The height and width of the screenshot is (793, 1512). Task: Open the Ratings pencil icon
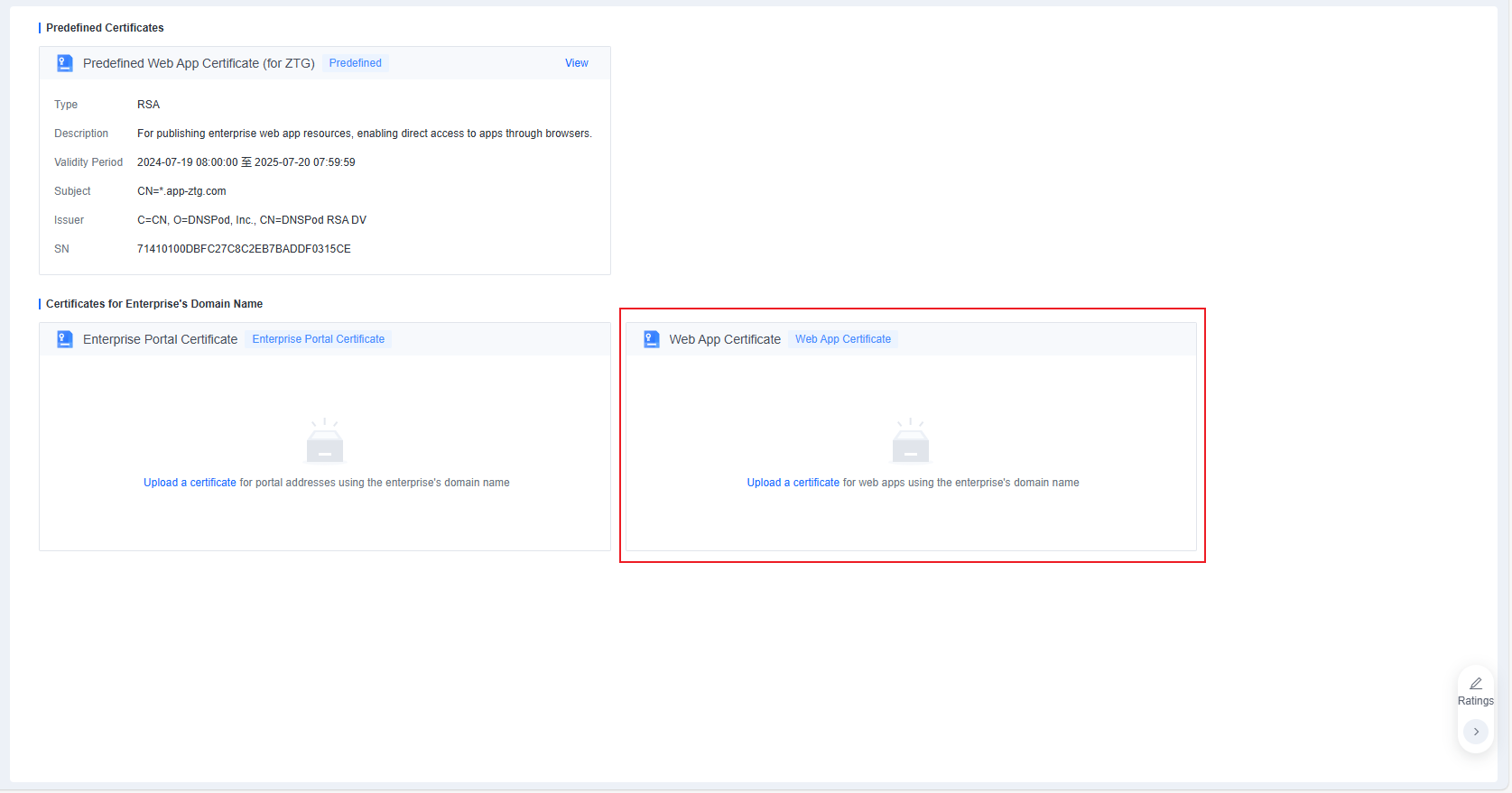(x=1476, y=684)
